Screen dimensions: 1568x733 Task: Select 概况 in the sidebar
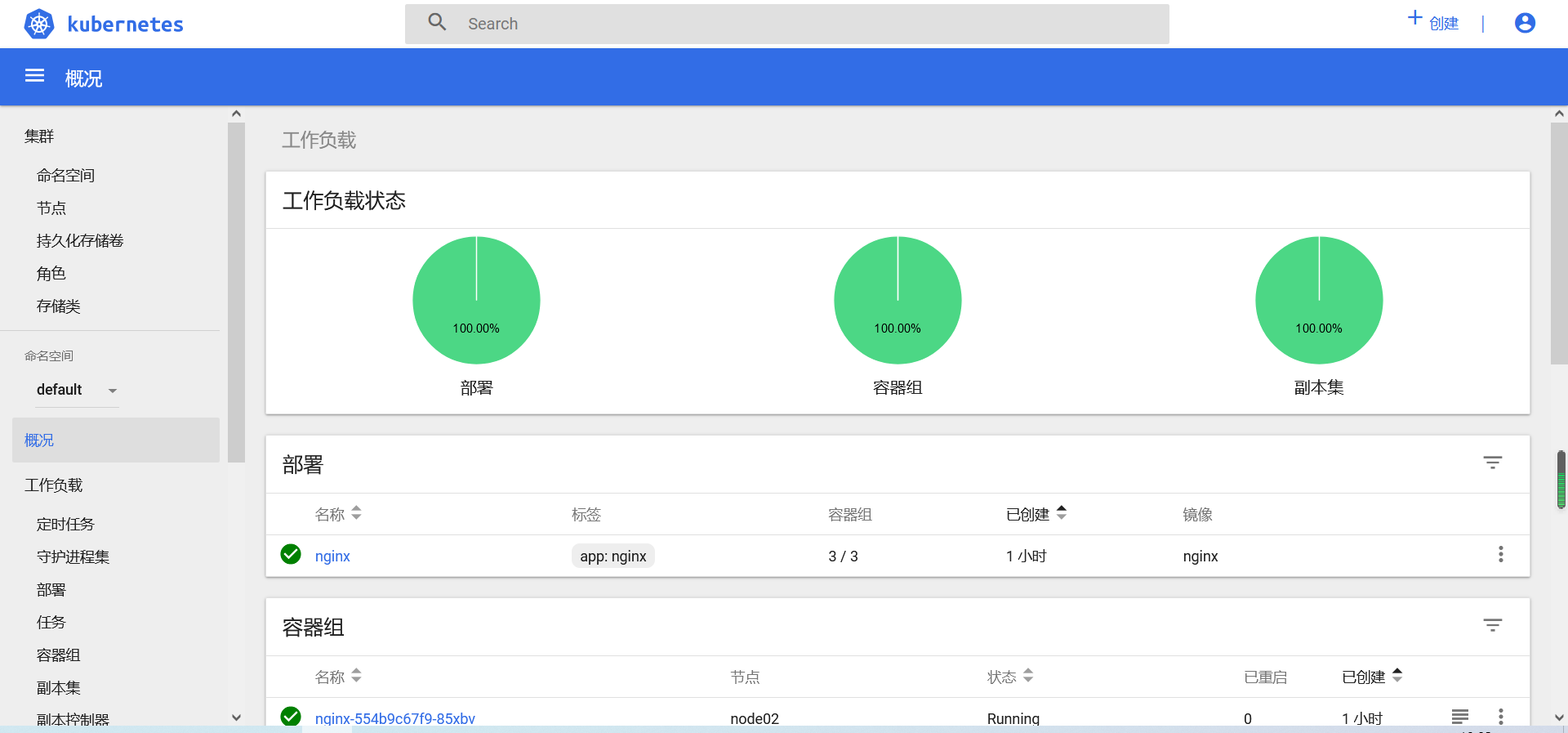coord(116,440)
